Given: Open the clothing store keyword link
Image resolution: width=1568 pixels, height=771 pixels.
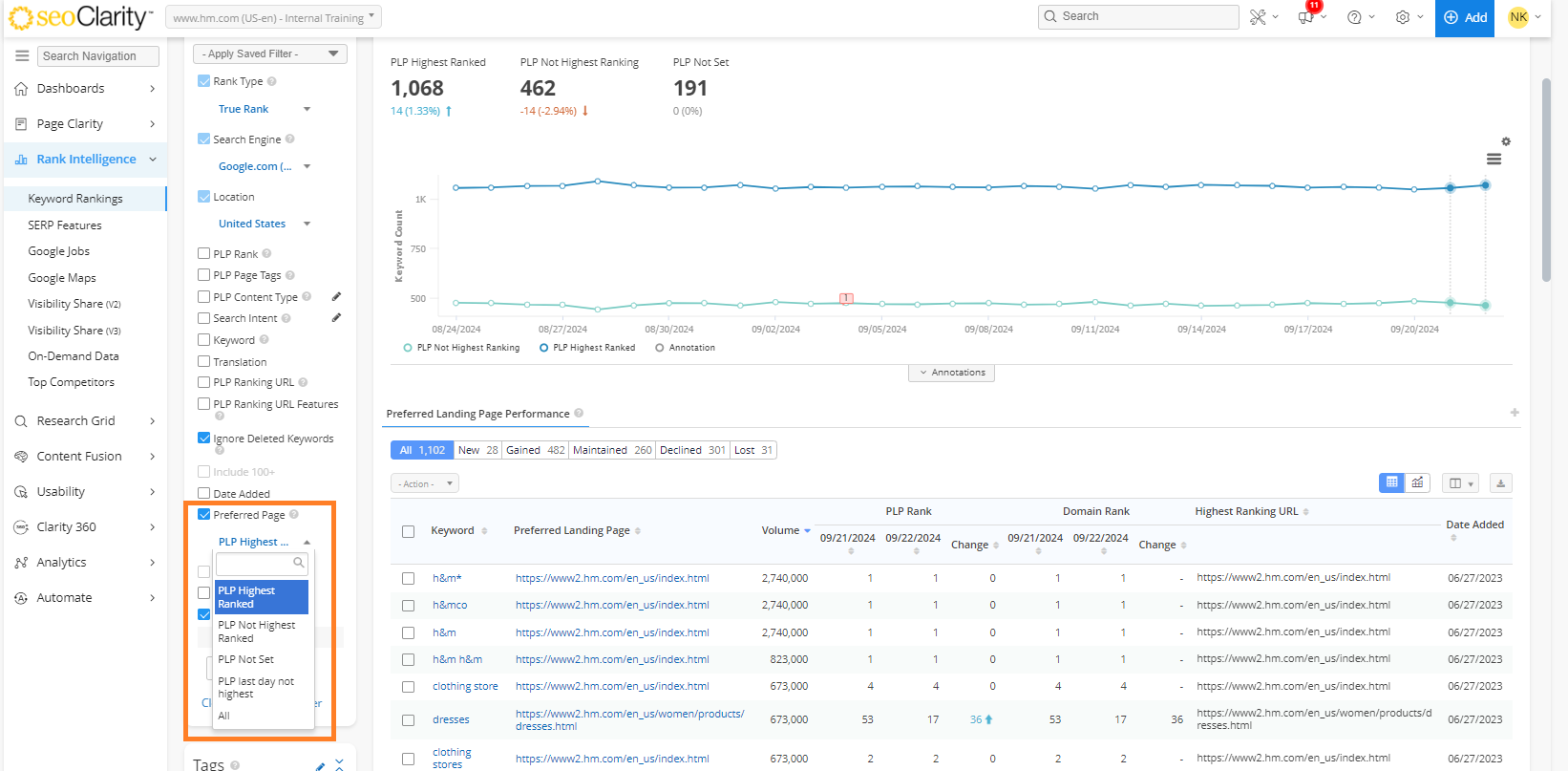Looking at the screenshot, I should [465, 686].
